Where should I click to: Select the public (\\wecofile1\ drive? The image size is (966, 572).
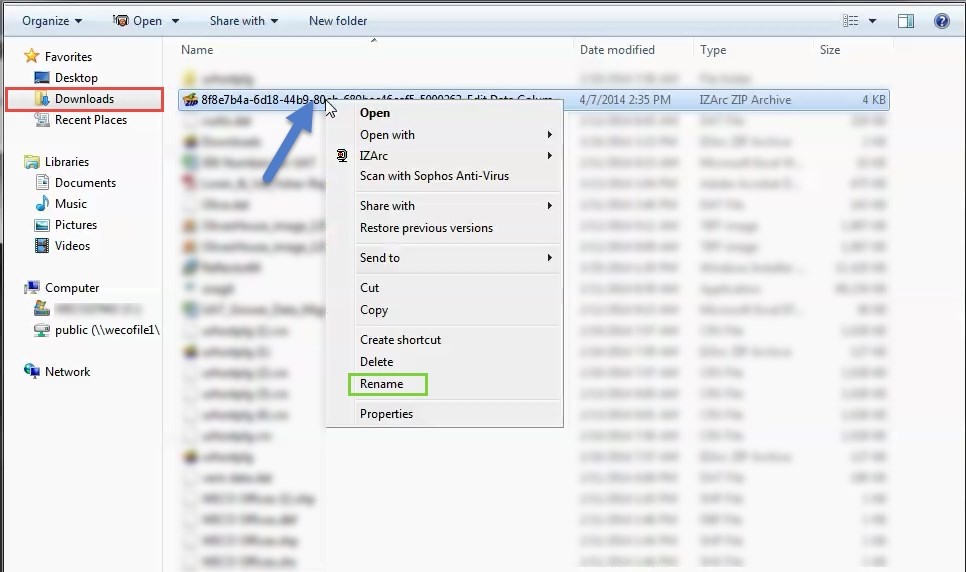107,330
